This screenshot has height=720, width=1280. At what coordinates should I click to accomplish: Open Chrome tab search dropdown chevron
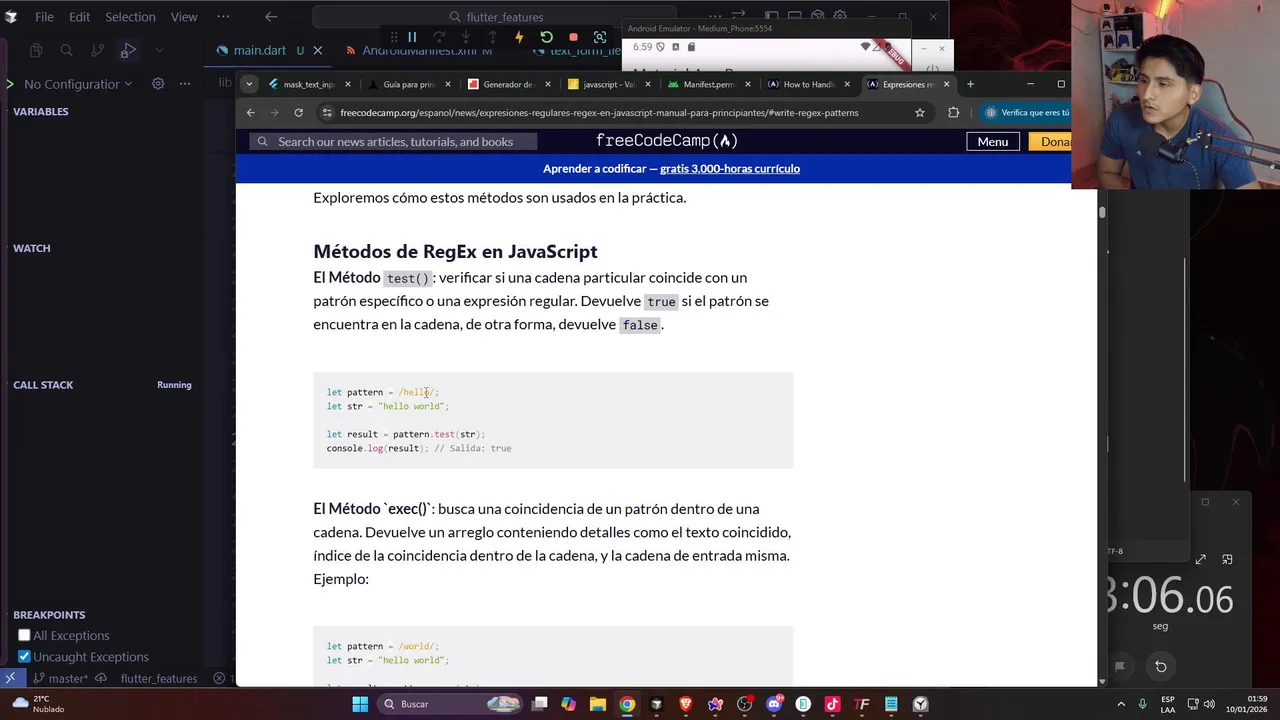[249, 84]
